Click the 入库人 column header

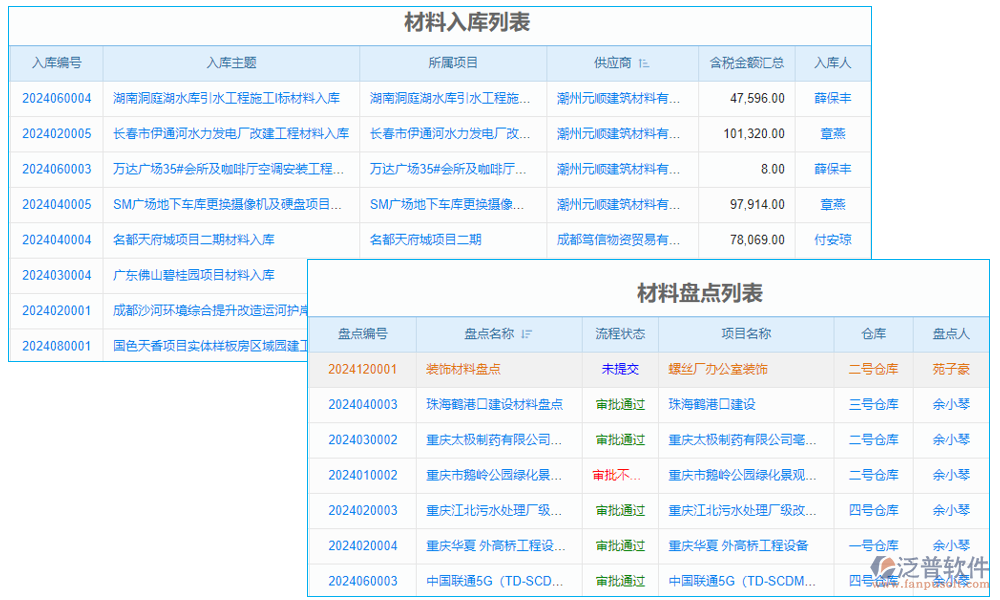833,63
